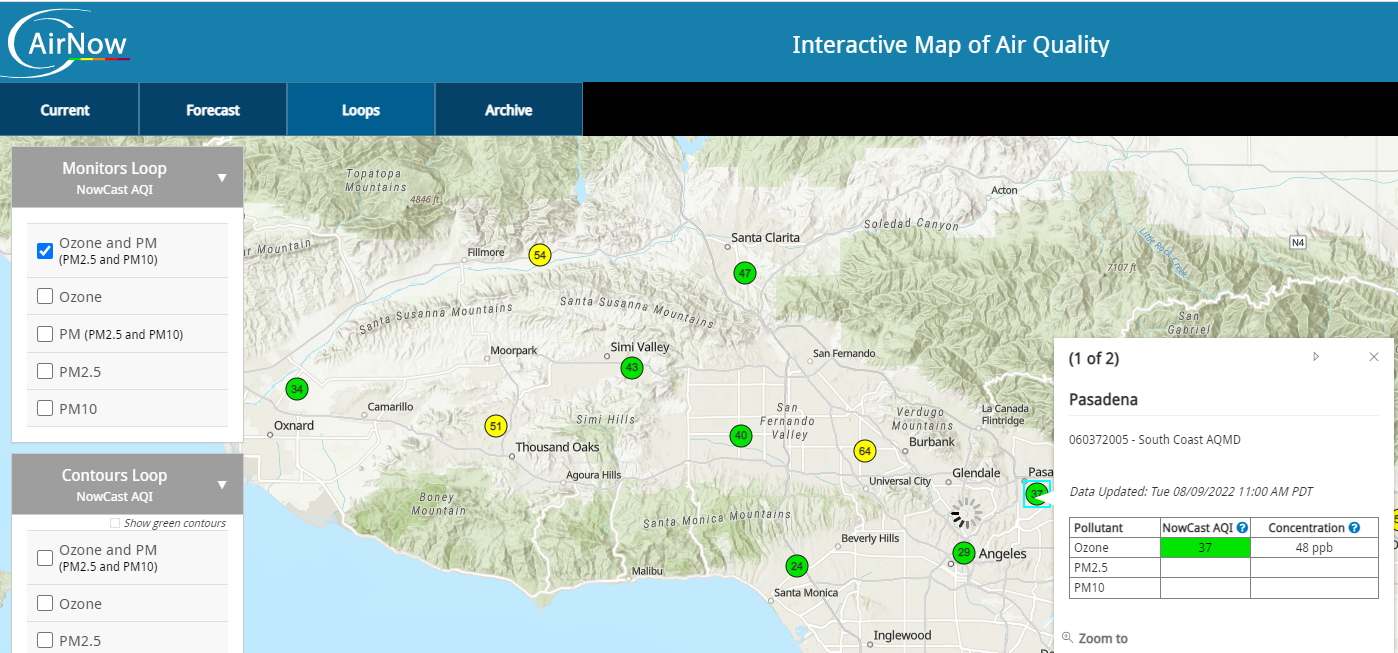Click the Ozone row label in table
The width and height of the screenshot is (1398, 653).
[1092, 547]
